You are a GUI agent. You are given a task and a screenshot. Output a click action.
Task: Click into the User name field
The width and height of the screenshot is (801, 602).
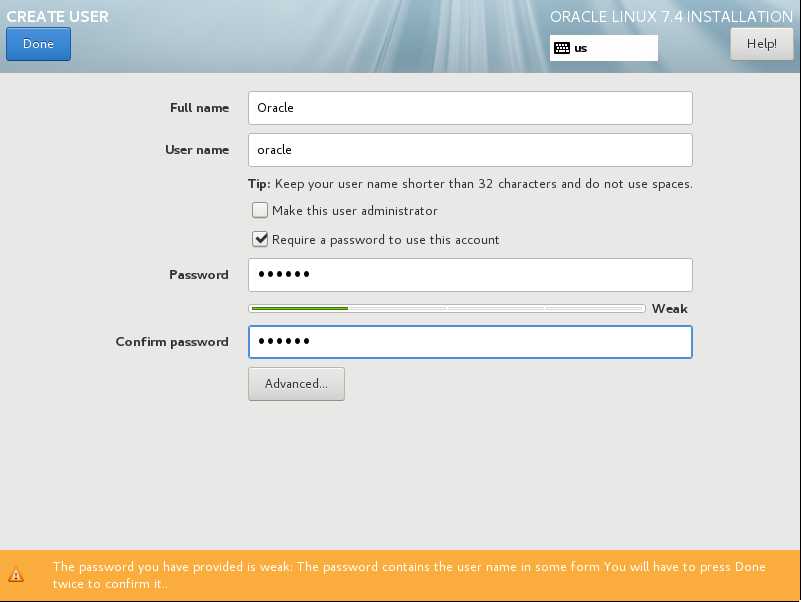pyautogui.click(x=470, y=150)
